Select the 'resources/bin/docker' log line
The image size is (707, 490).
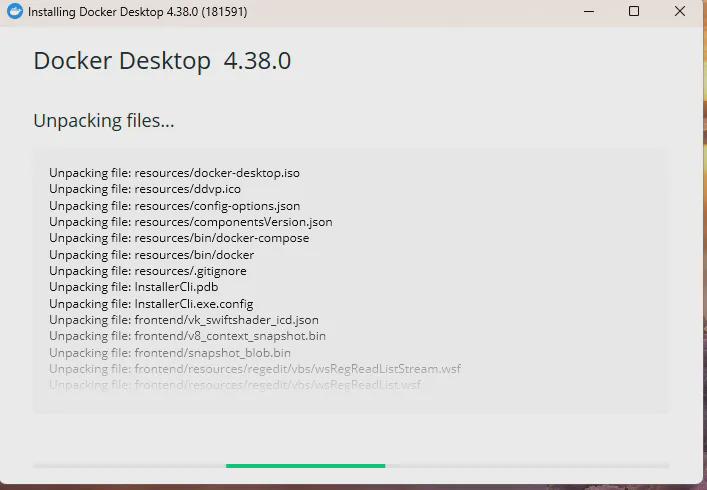[x=152, y=255]
